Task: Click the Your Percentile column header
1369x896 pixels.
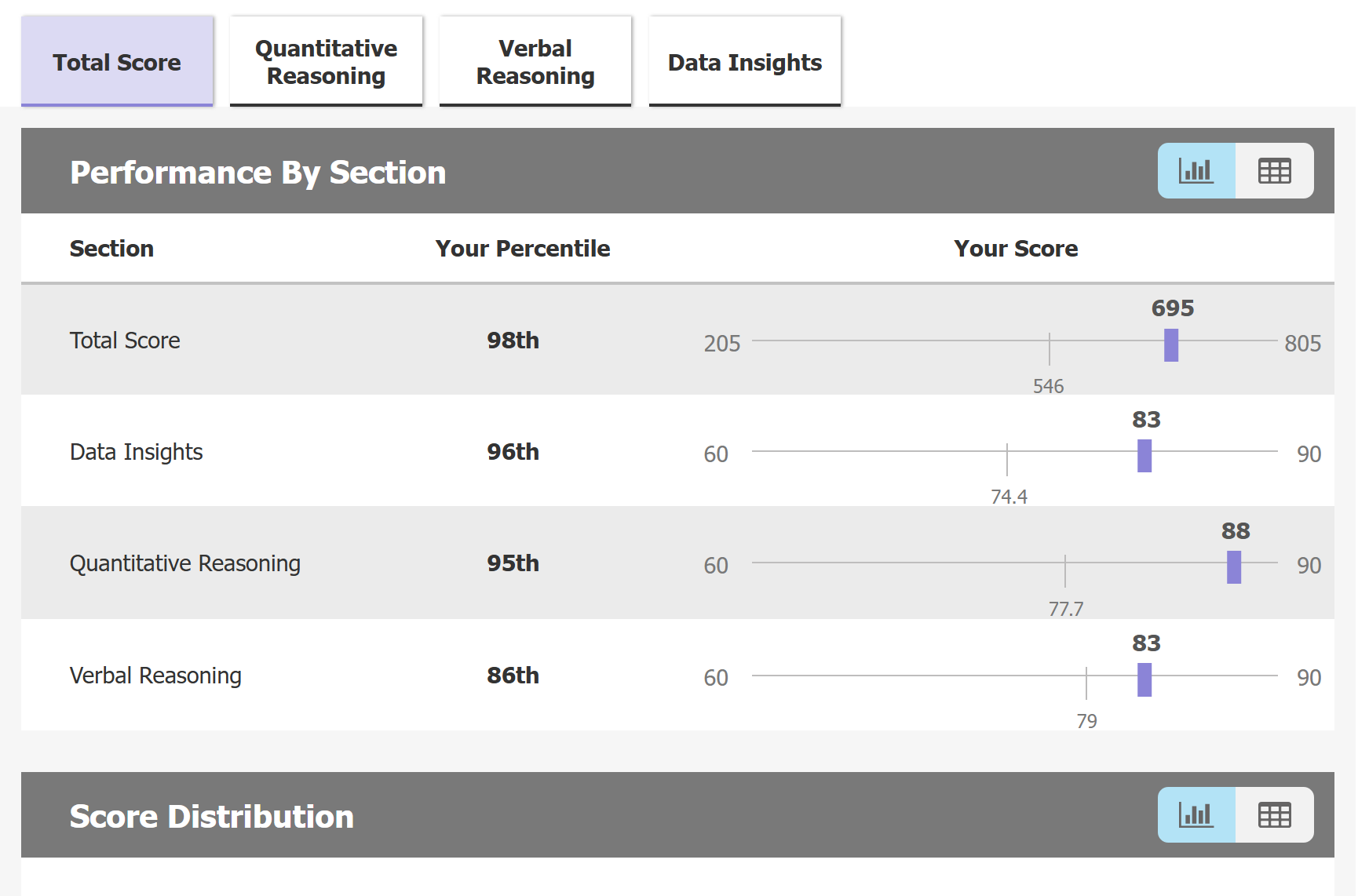Action: click(523, 249)
